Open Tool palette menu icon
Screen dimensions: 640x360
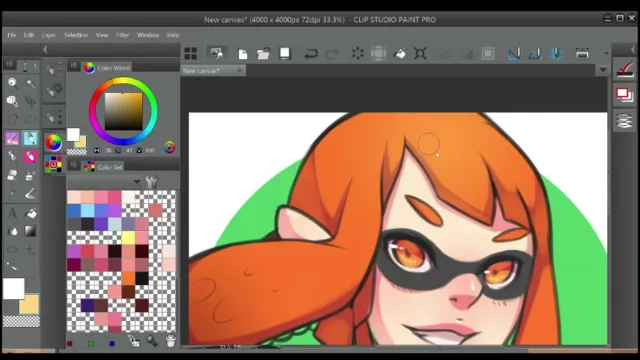pos(9,64)
